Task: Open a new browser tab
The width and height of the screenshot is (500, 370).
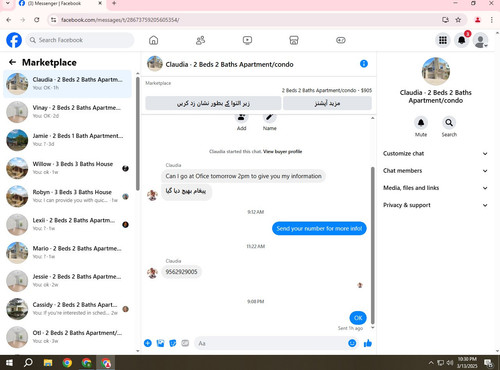Action: [114, 3]
